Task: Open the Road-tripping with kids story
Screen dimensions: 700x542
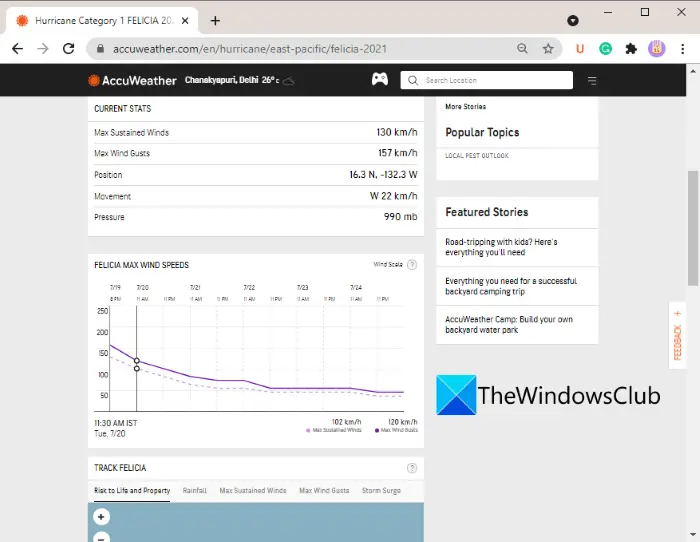Action: [501, 247]
